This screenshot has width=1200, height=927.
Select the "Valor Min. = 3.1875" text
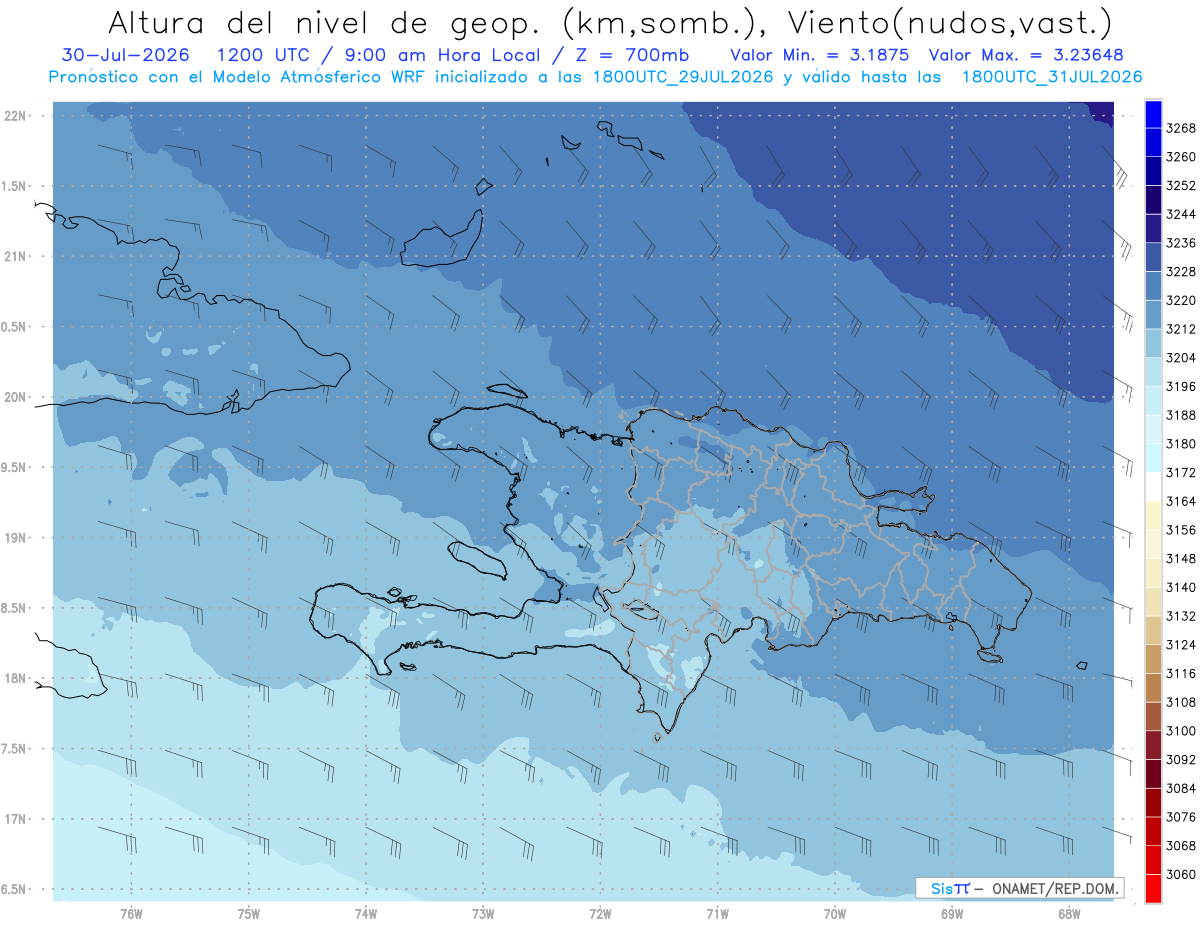(819, 55)
